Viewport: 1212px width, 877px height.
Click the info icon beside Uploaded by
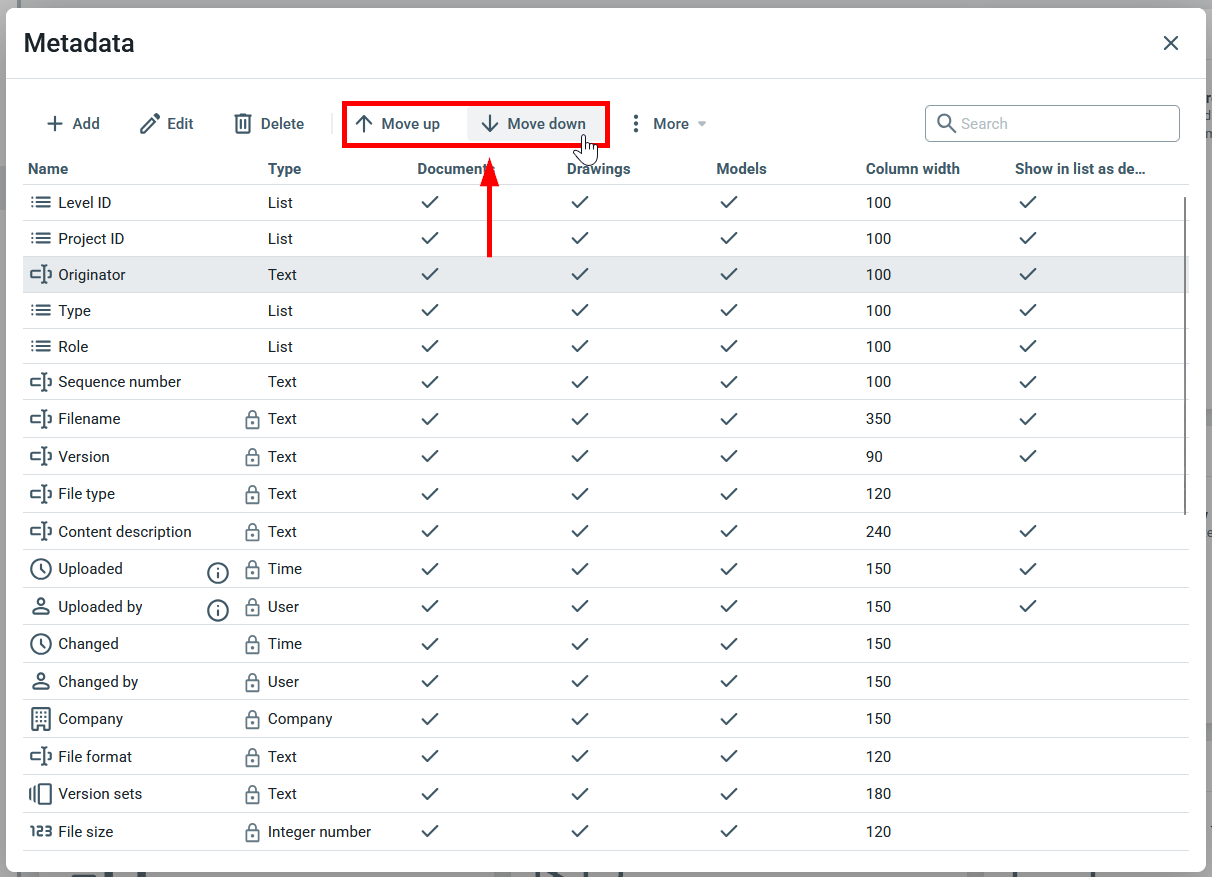pos(218,610)
